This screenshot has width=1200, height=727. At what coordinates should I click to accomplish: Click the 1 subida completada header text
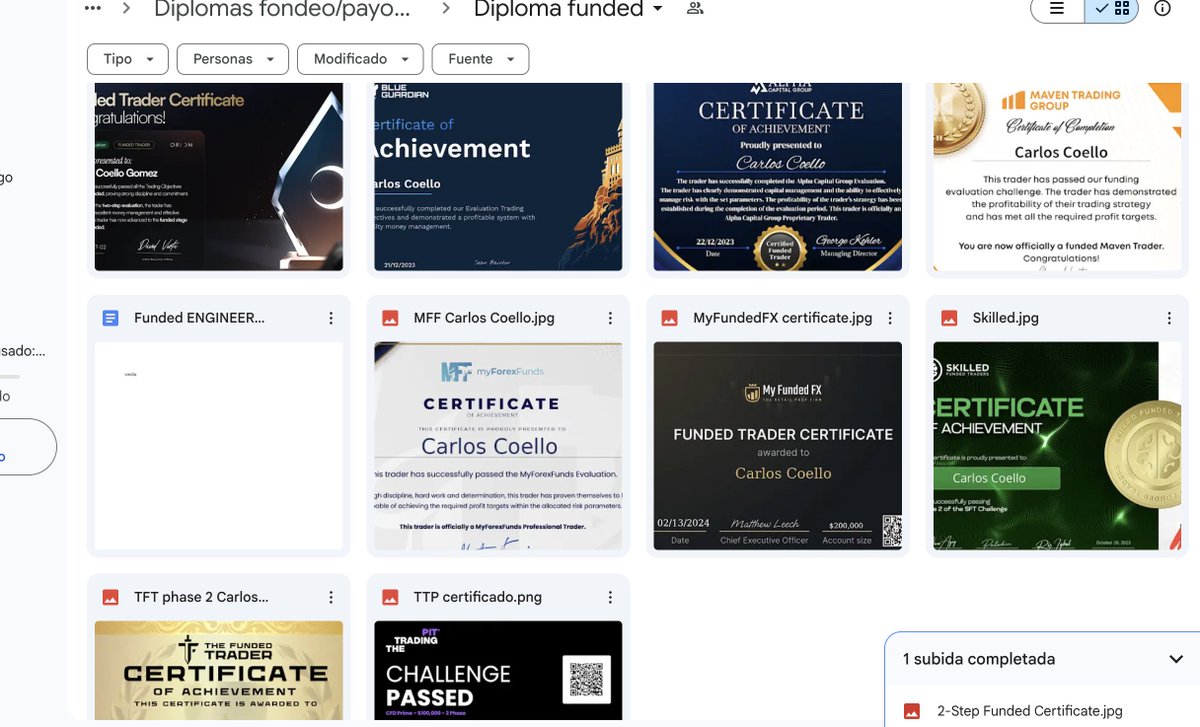(x=979, y=659)
